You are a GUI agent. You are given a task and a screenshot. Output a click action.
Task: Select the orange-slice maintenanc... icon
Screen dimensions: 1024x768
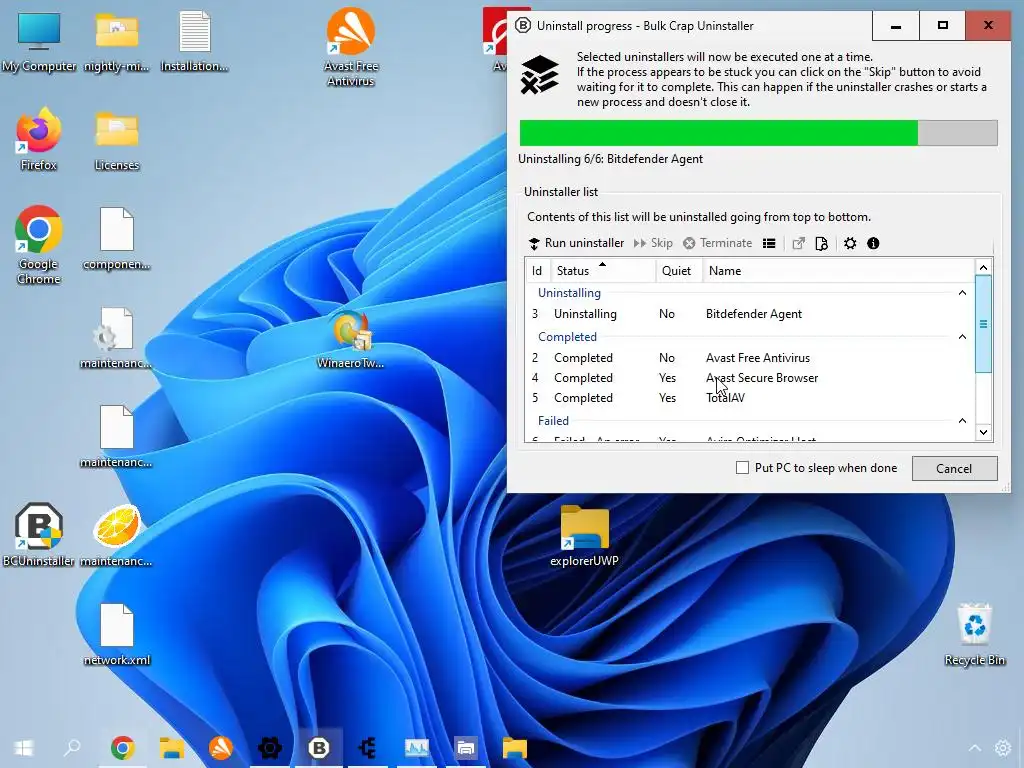(117, 534)
